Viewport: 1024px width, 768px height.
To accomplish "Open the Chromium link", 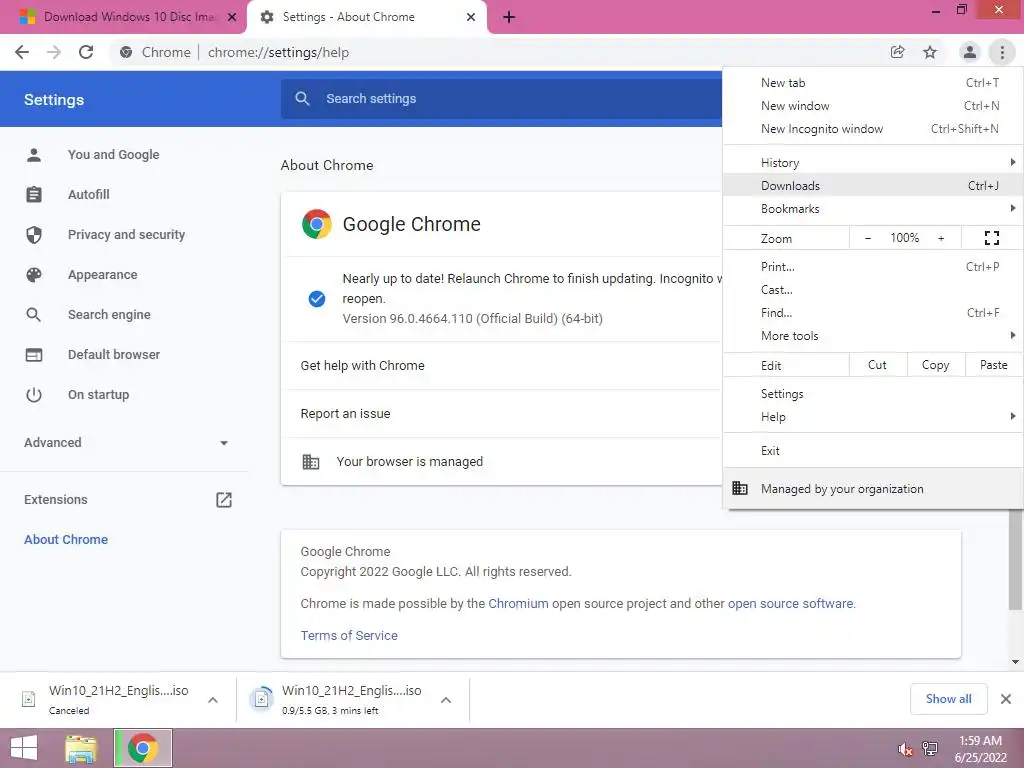I will pos(518,603).
